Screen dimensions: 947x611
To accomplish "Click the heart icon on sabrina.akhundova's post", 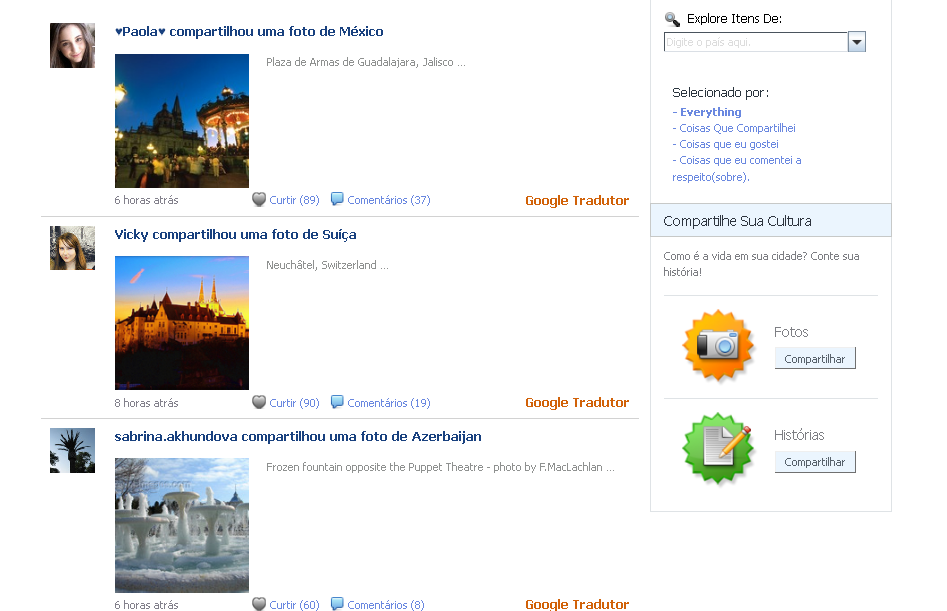I will pyautogui.click(x=259, y=604).
